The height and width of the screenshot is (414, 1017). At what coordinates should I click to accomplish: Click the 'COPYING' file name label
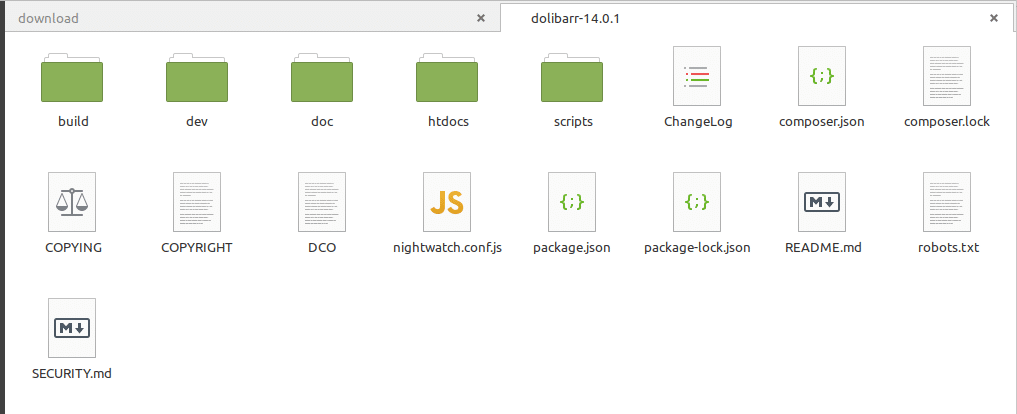pos(73,247)
